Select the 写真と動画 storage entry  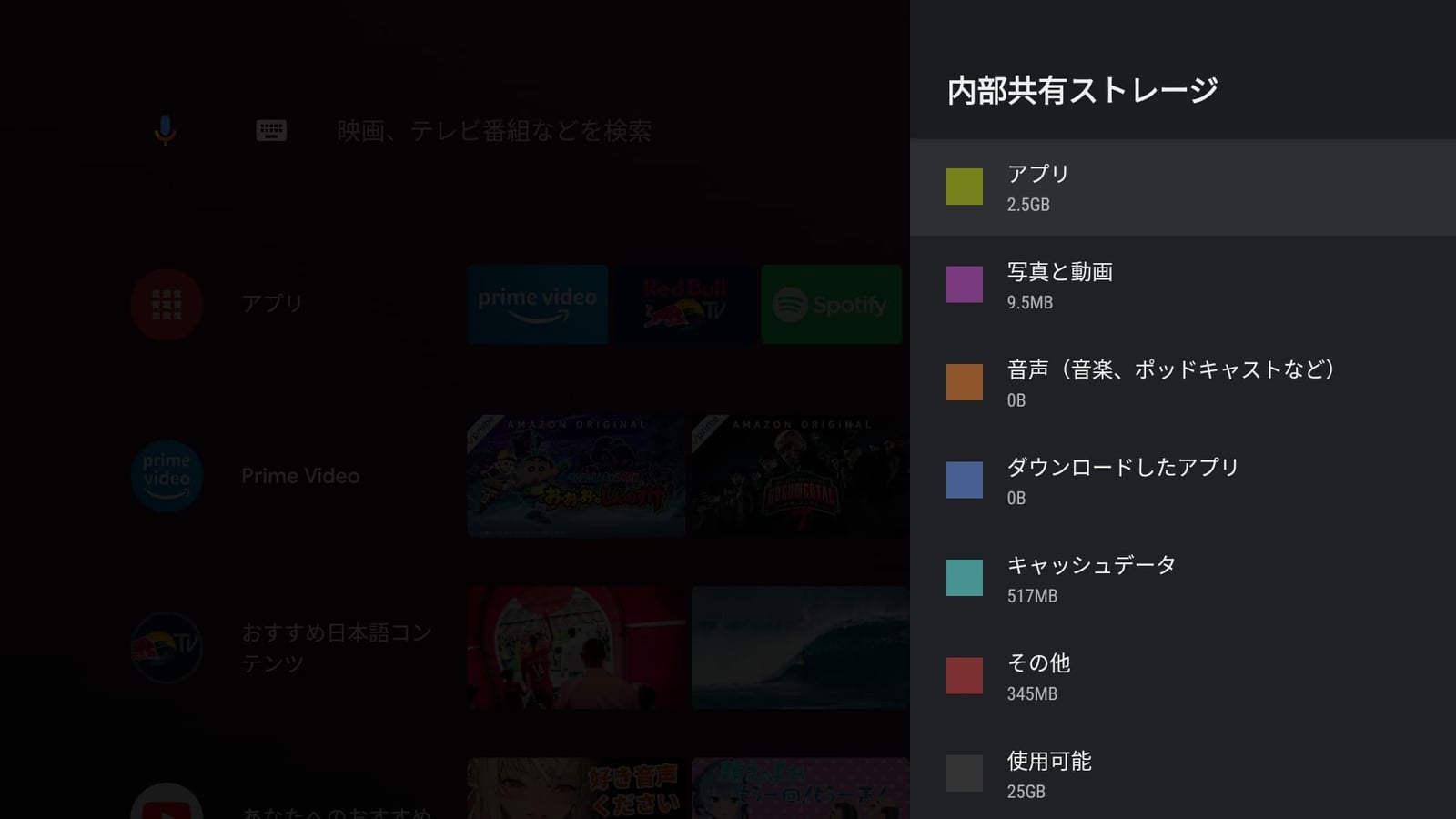click(1182, 286)
